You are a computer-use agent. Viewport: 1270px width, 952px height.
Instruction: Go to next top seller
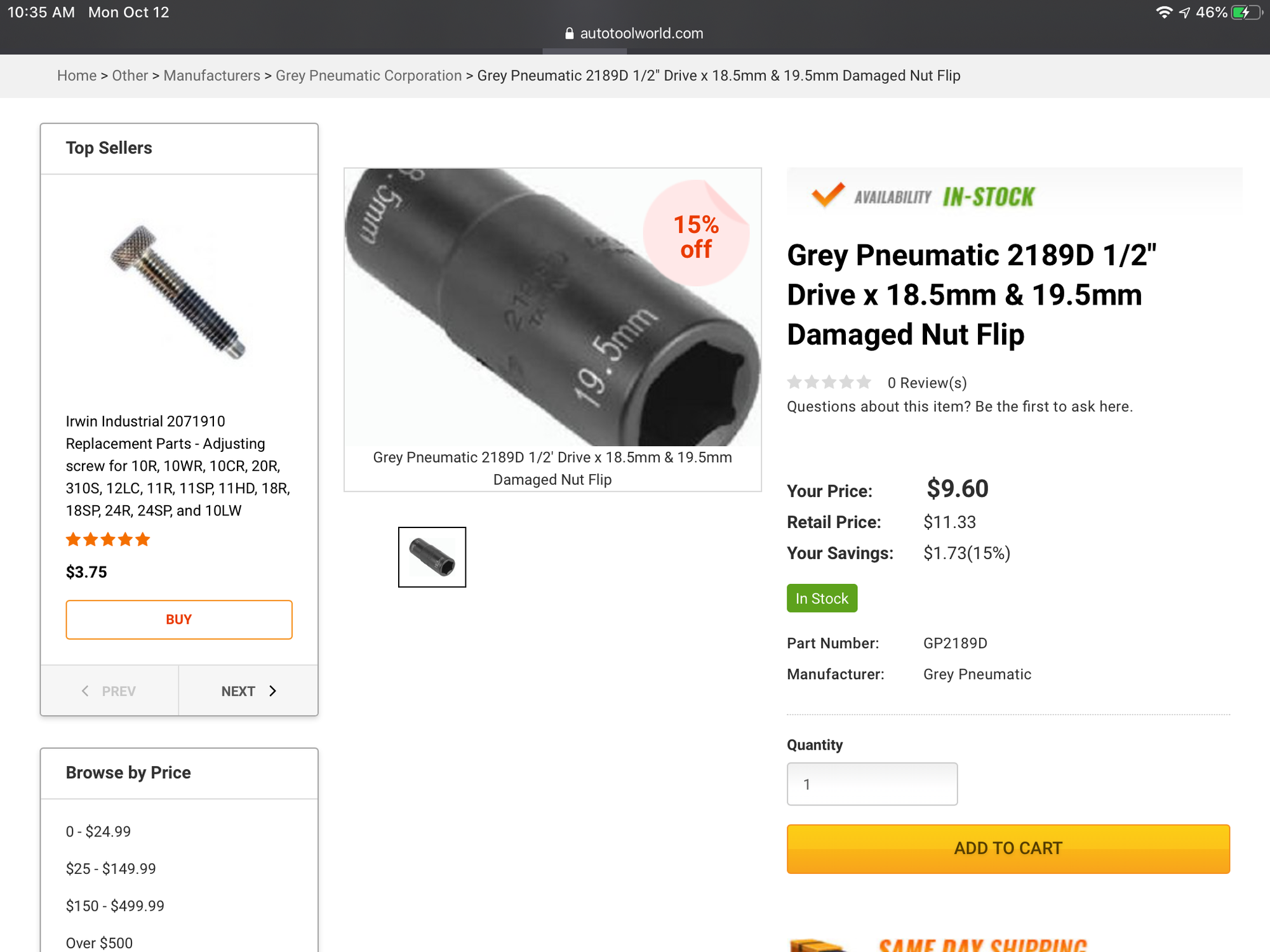click(248, 691)
